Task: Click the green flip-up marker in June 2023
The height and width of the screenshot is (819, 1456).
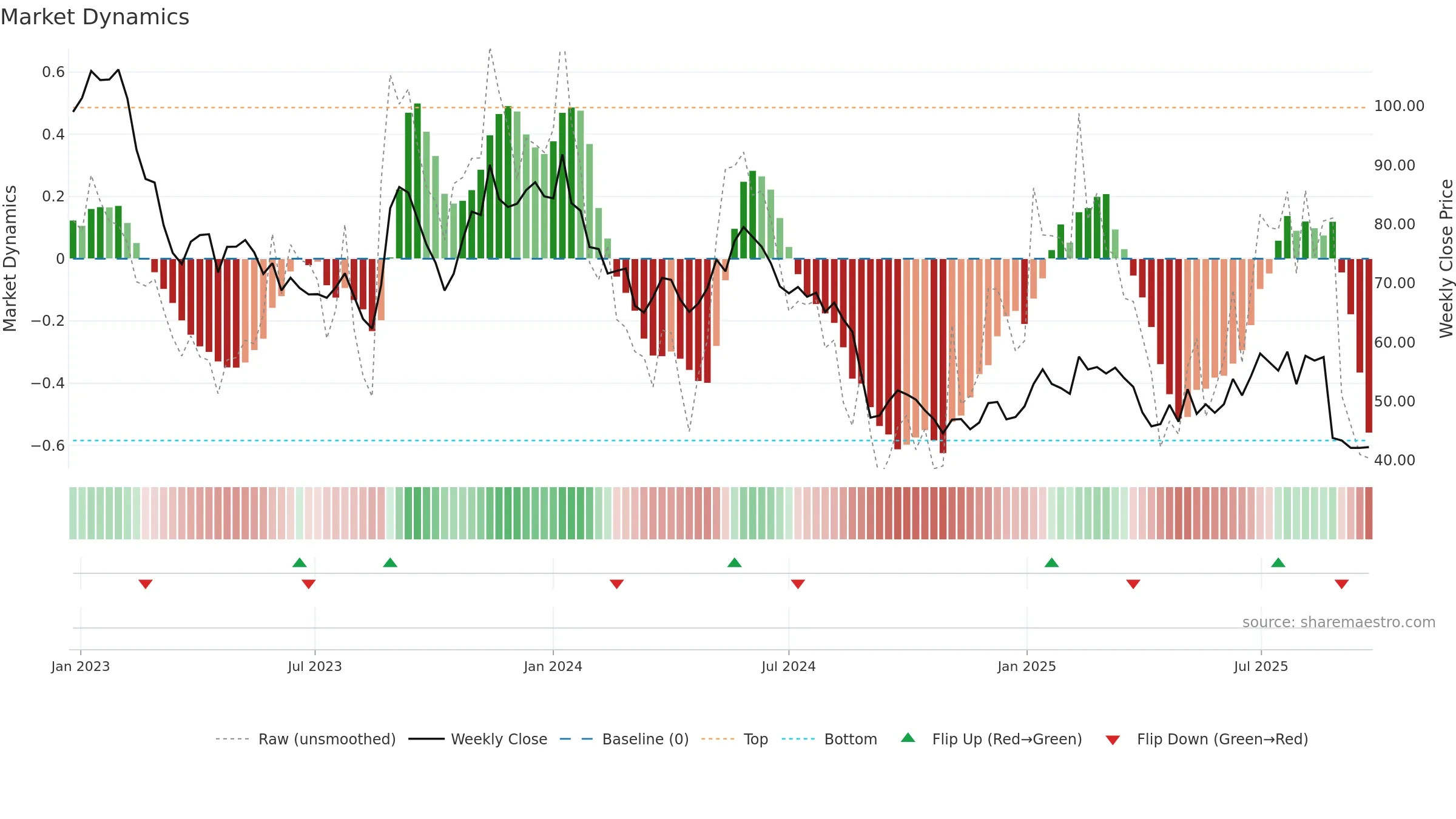Action: coord(300,562)
